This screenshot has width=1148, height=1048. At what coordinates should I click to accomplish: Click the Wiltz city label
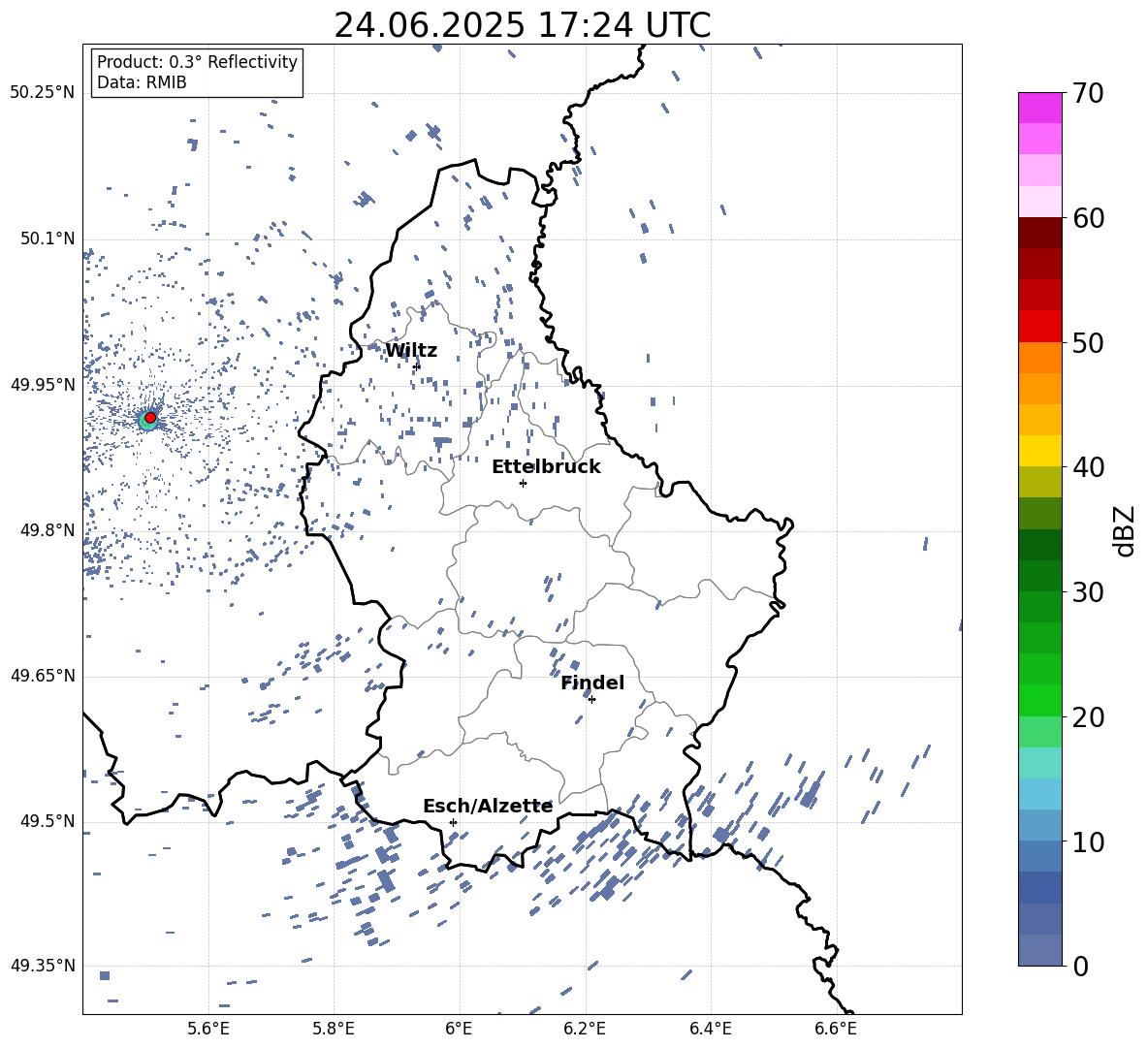click(411, 351)
